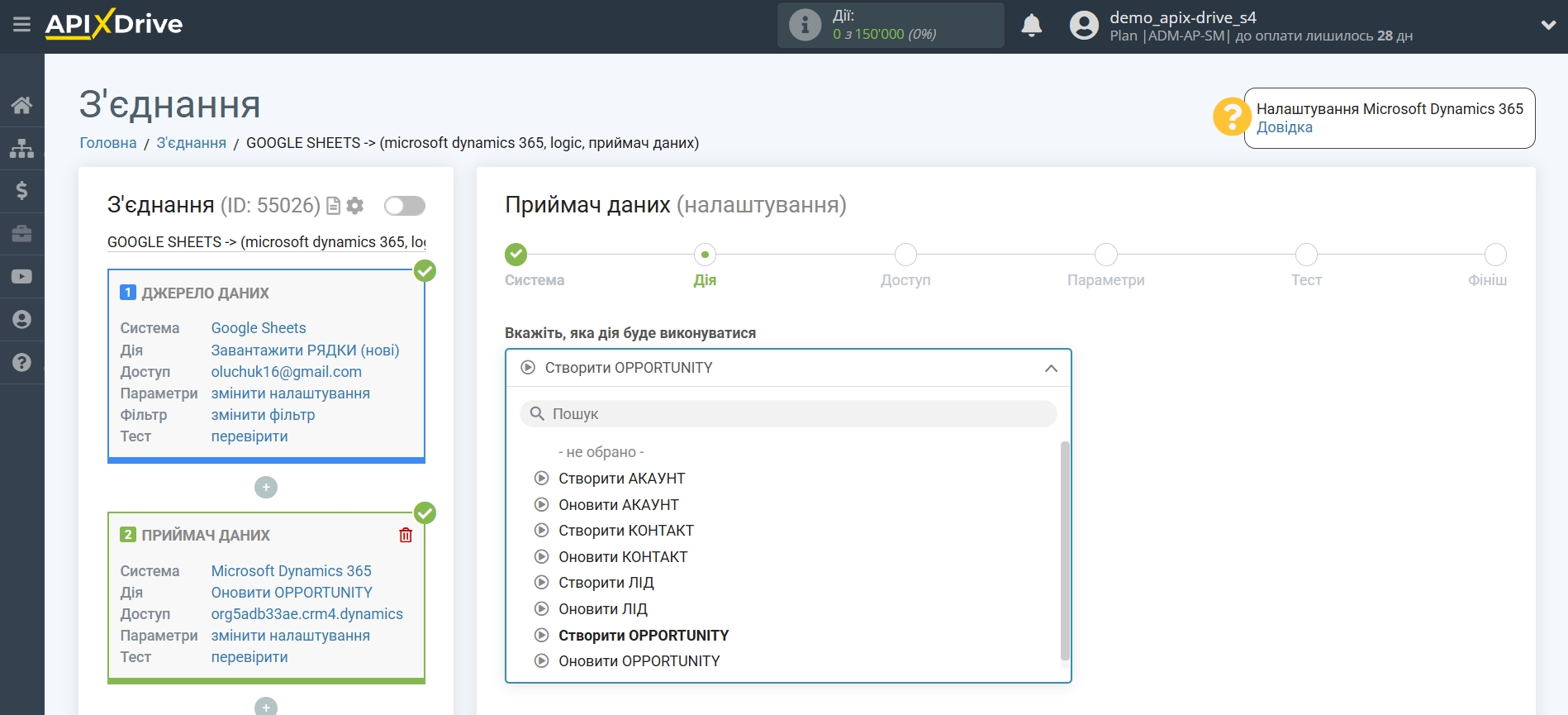This screenshot has width=1568, height=715.
Task: Select Оновити КОНТАКТ option
Action: coord(623,557)
